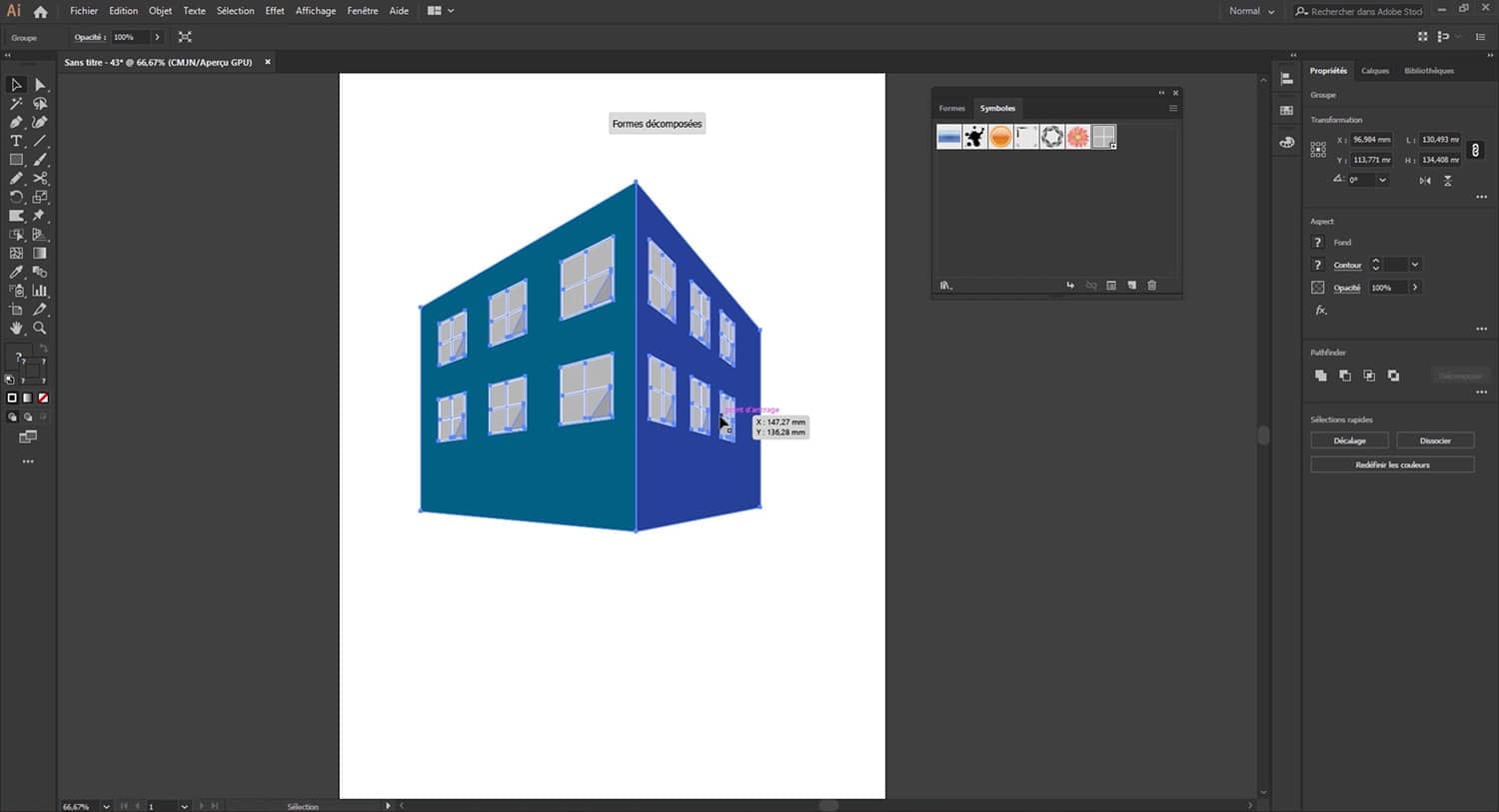Pick the Rotate tool from the toolbar

point(15,197)
